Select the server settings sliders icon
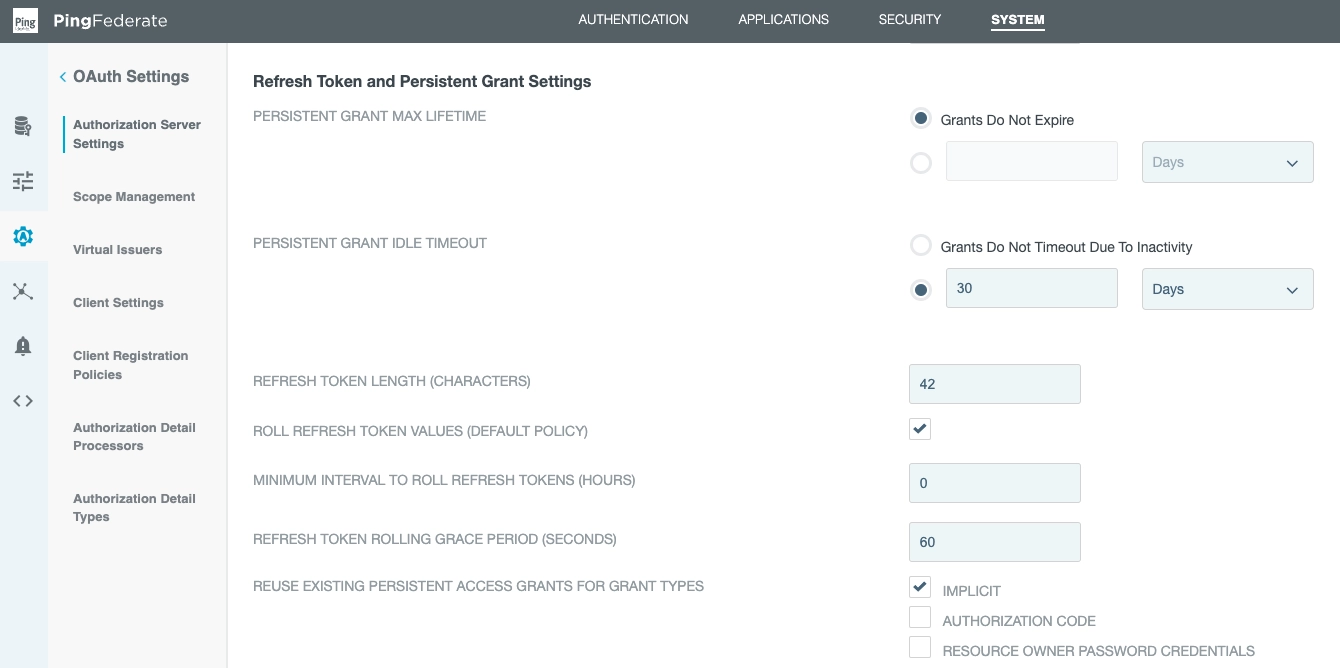The image size is (1340, 668). tap(24, 181)
